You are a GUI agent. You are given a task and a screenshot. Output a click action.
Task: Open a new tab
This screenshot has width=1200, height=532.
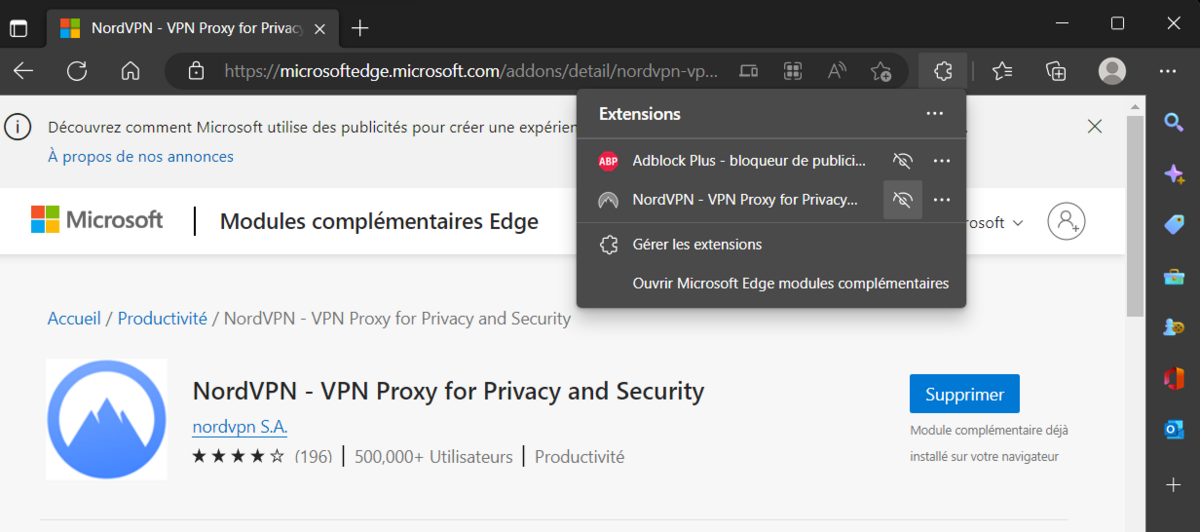(x=360, y=27)
